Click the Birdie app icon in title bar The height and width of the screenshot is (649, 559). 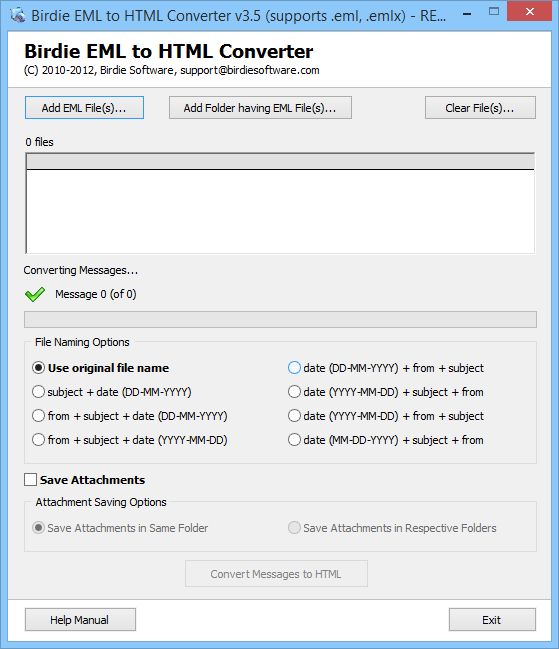point(17,15)
